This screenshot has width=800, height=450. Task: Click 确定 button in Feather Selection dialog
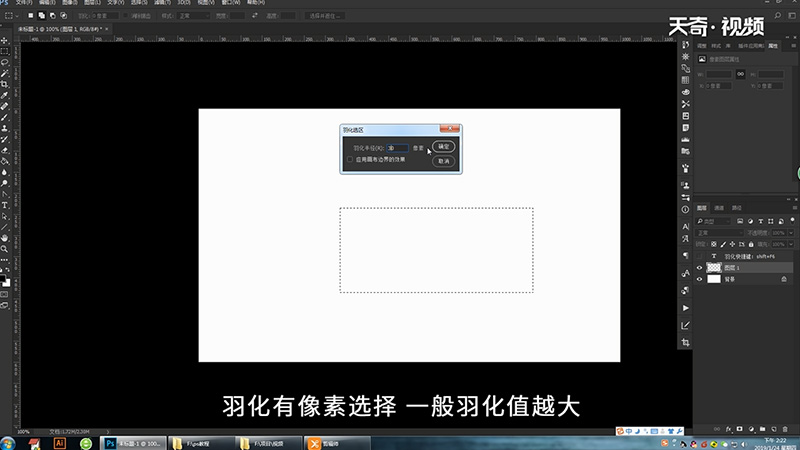tap(443, 146)
